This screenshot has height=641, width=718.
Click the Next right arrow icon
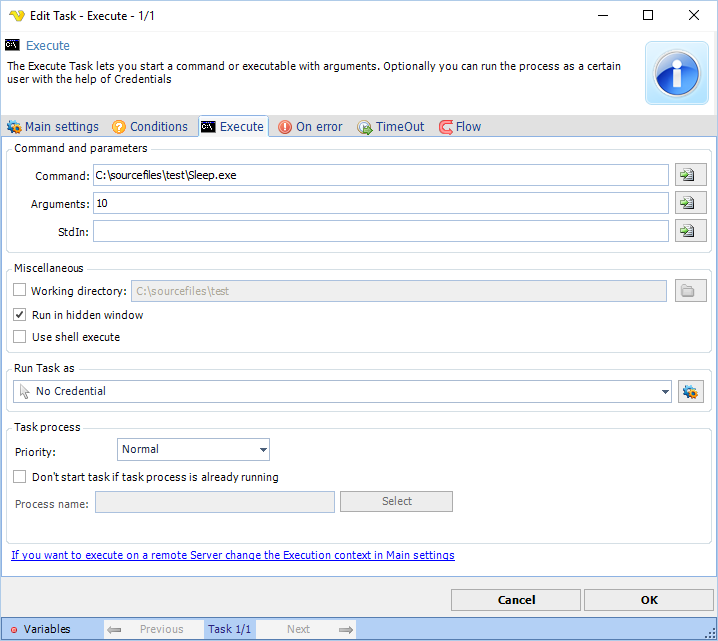pyautogui.click(x=346, y=630)
